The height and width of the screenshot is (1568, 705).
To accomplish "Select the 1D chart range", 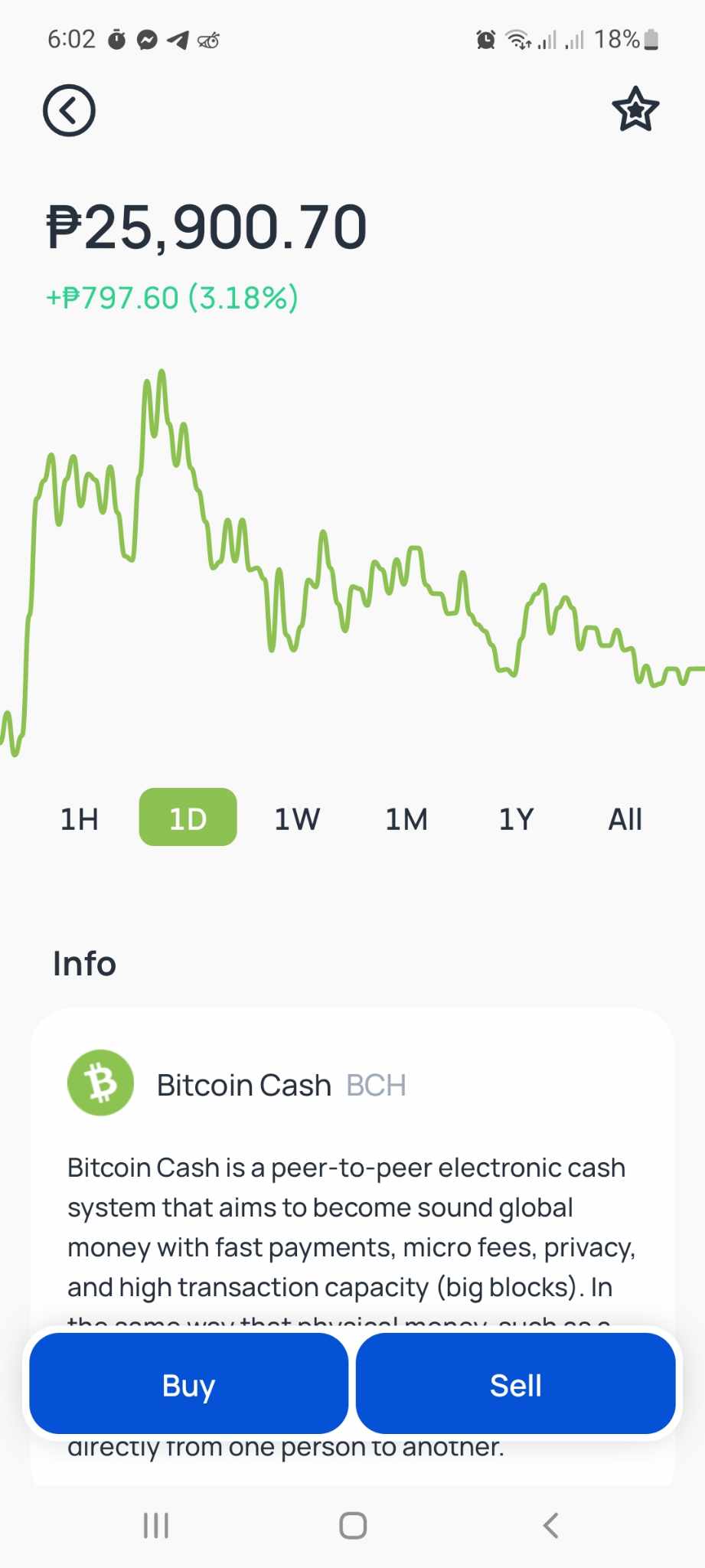I will (x=188, y=817).
